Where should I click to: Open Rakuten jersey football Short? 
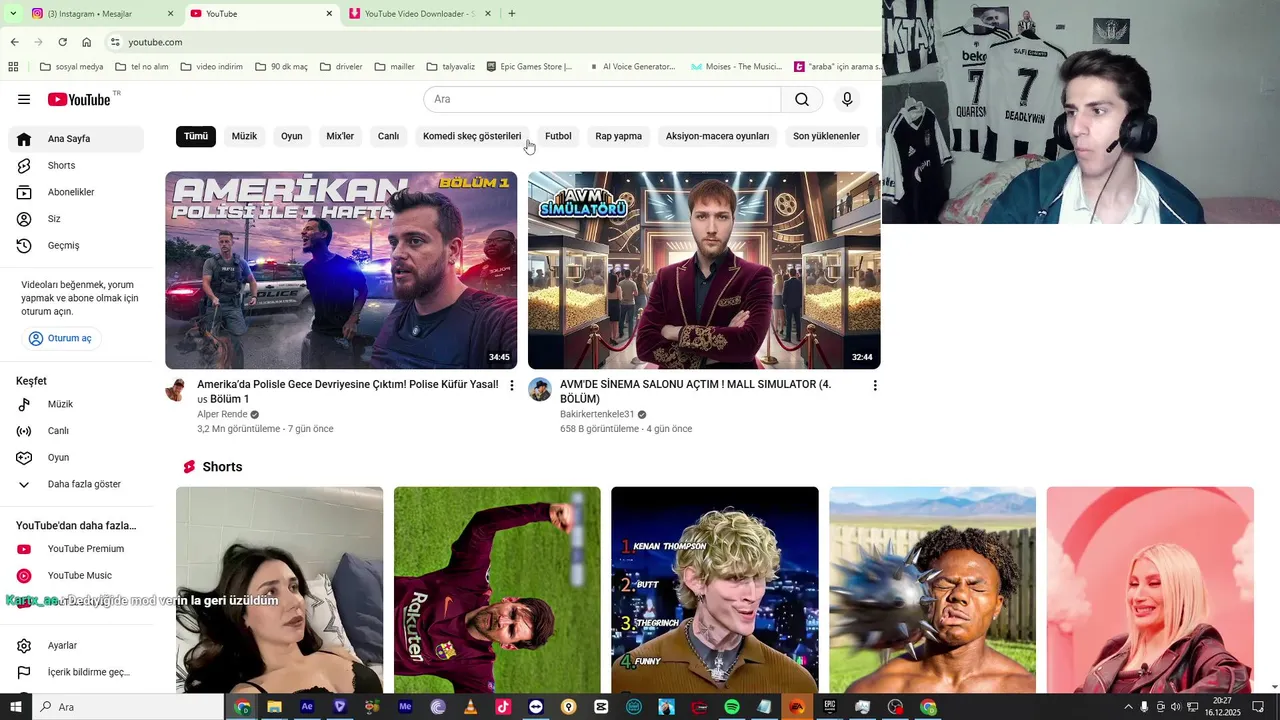tap(497, 589)
